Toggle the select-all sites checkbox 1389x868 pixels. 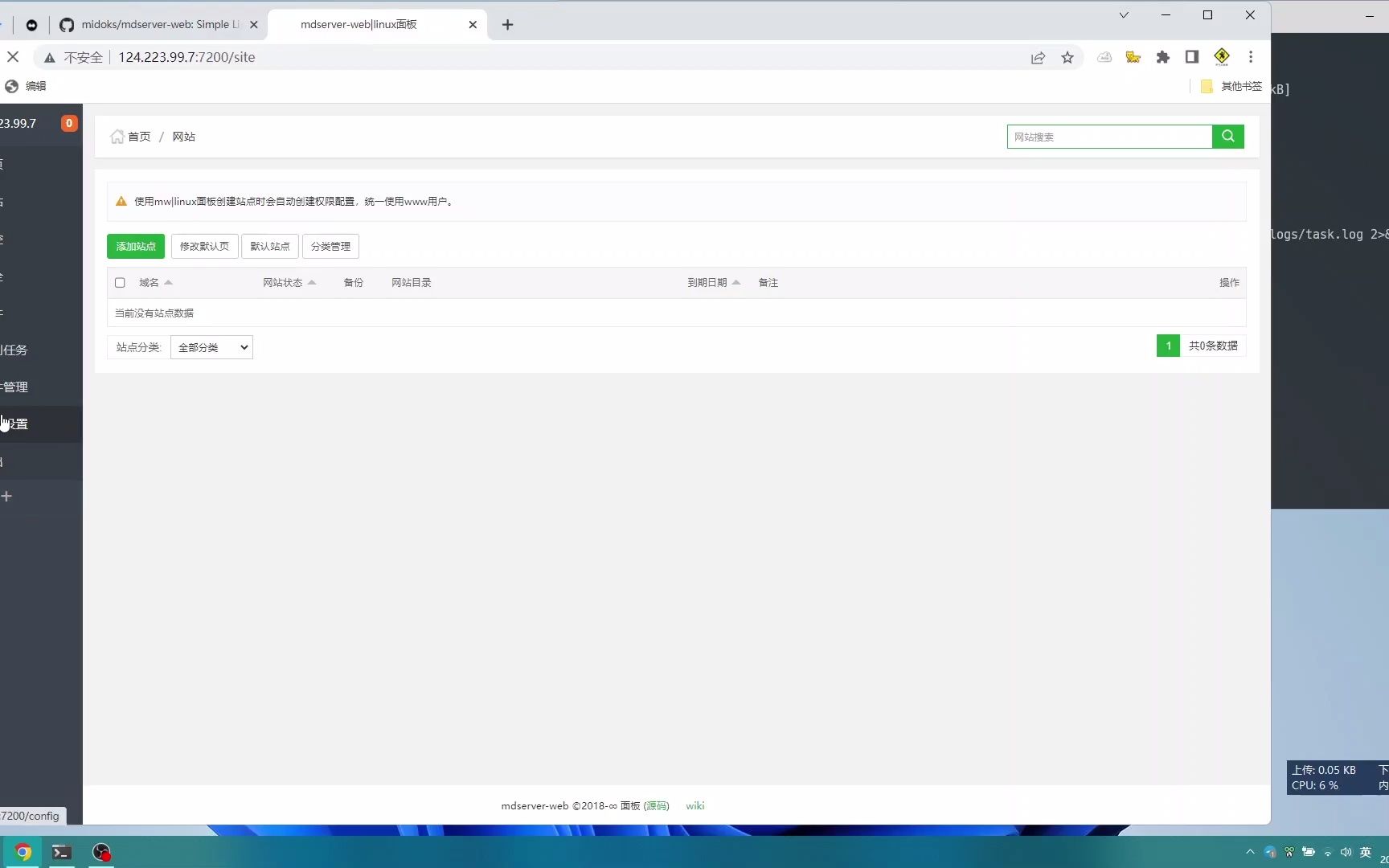[120, 283]
